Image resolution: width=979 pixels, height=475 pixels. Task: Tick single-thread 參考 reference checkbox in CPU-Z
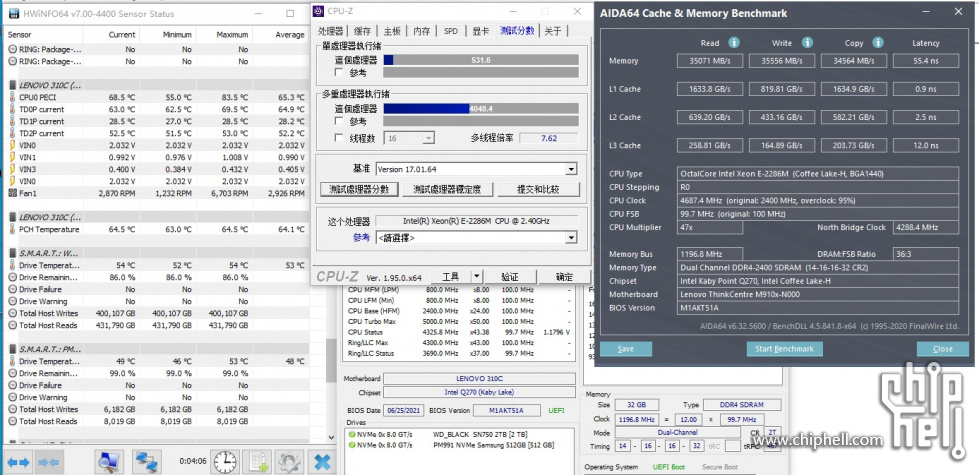point(339,72)
